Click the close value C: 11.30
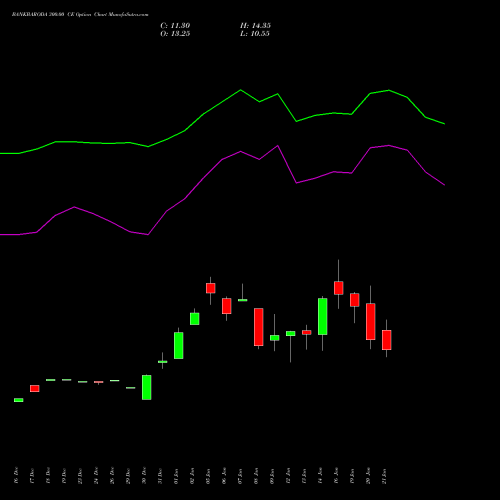 (175, 26)
